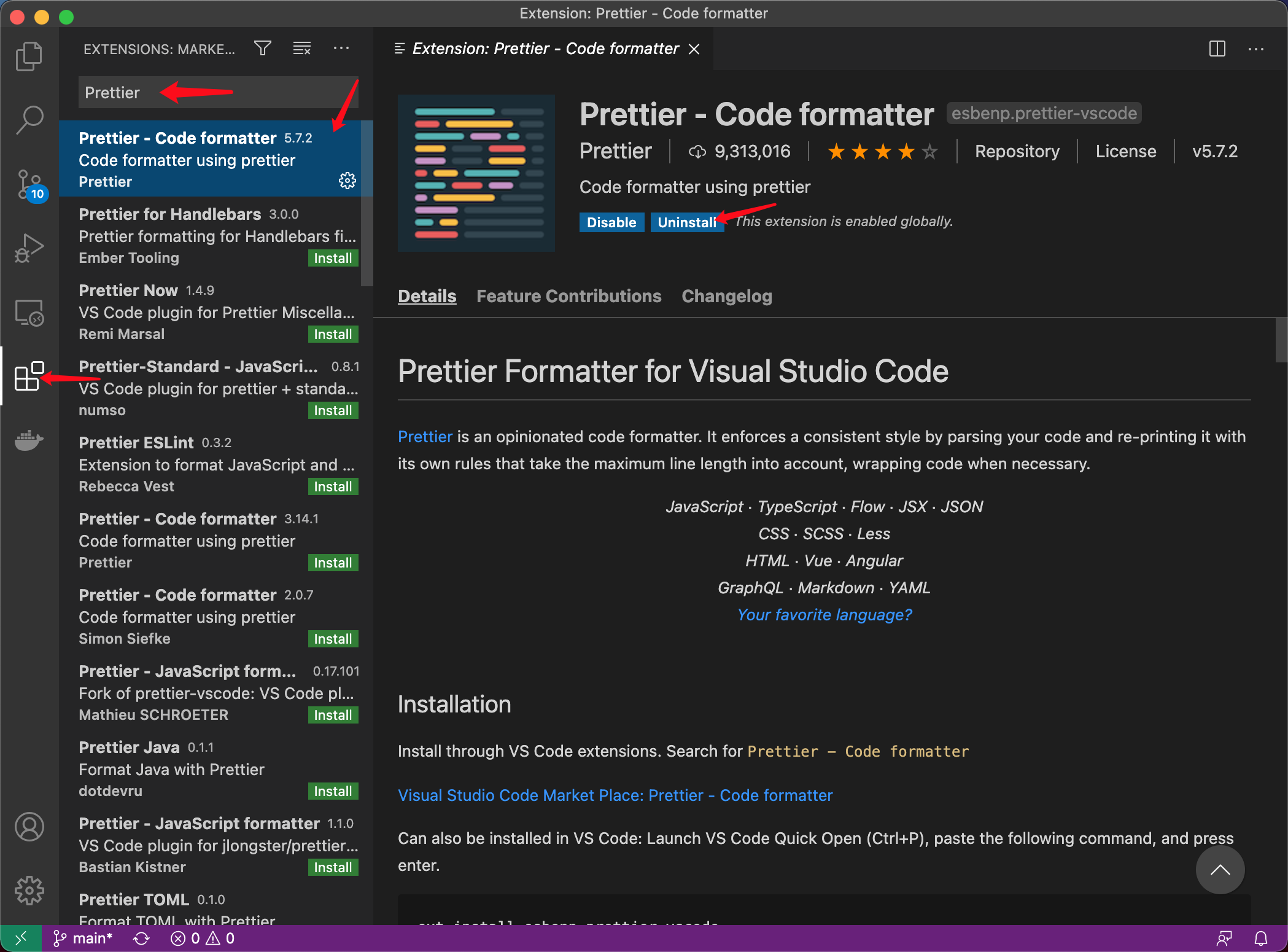
Task: Install Prettier ESLint extension
Action: tap(333, 486)
